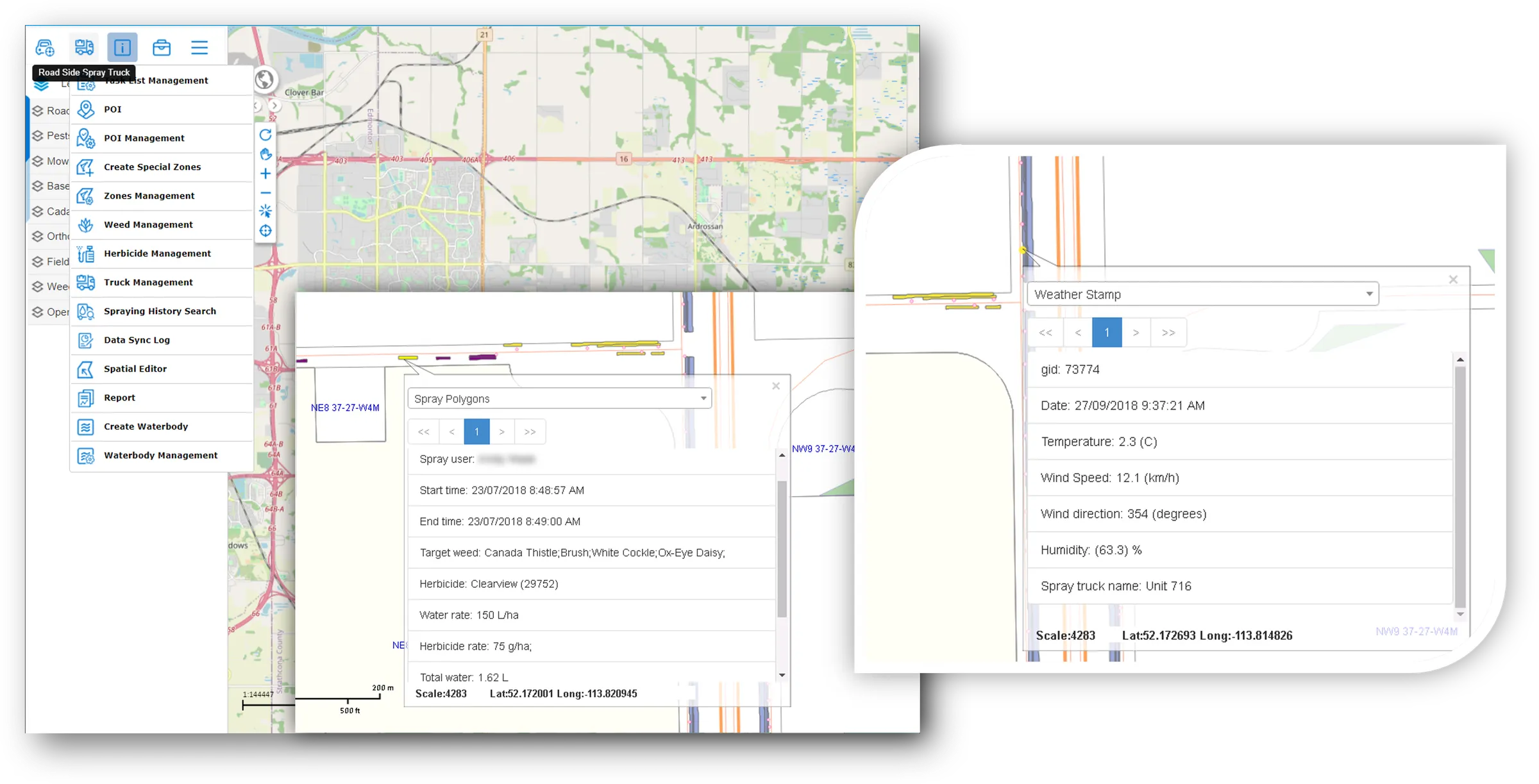The width and height of the screenshot is (1539, 784).
Task: Close the Spray Polygons popup
Action: [776, 386]
